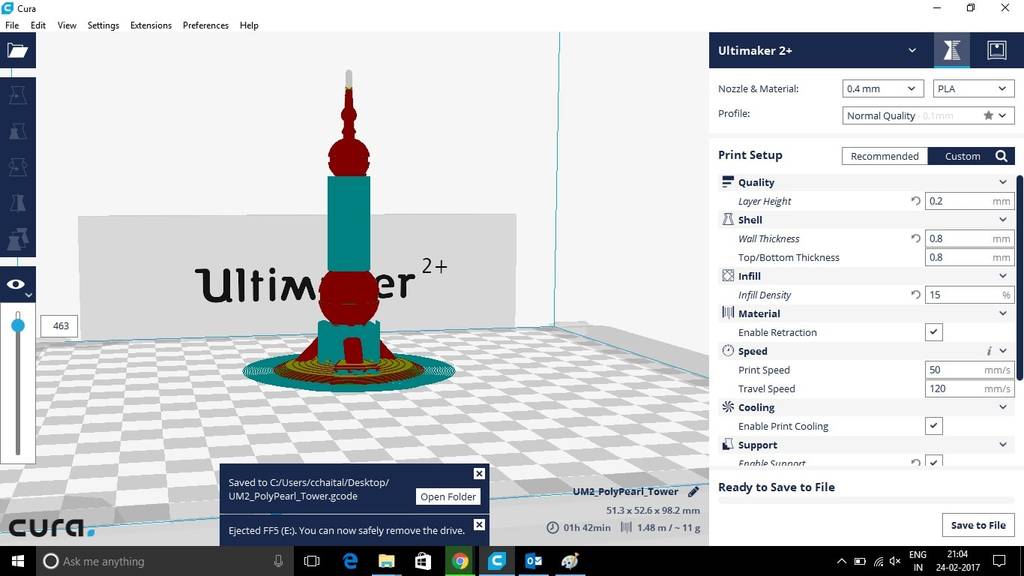Collapse the Support section chevron
This screenshot has height=576, width=1024.
point(1002,444)
